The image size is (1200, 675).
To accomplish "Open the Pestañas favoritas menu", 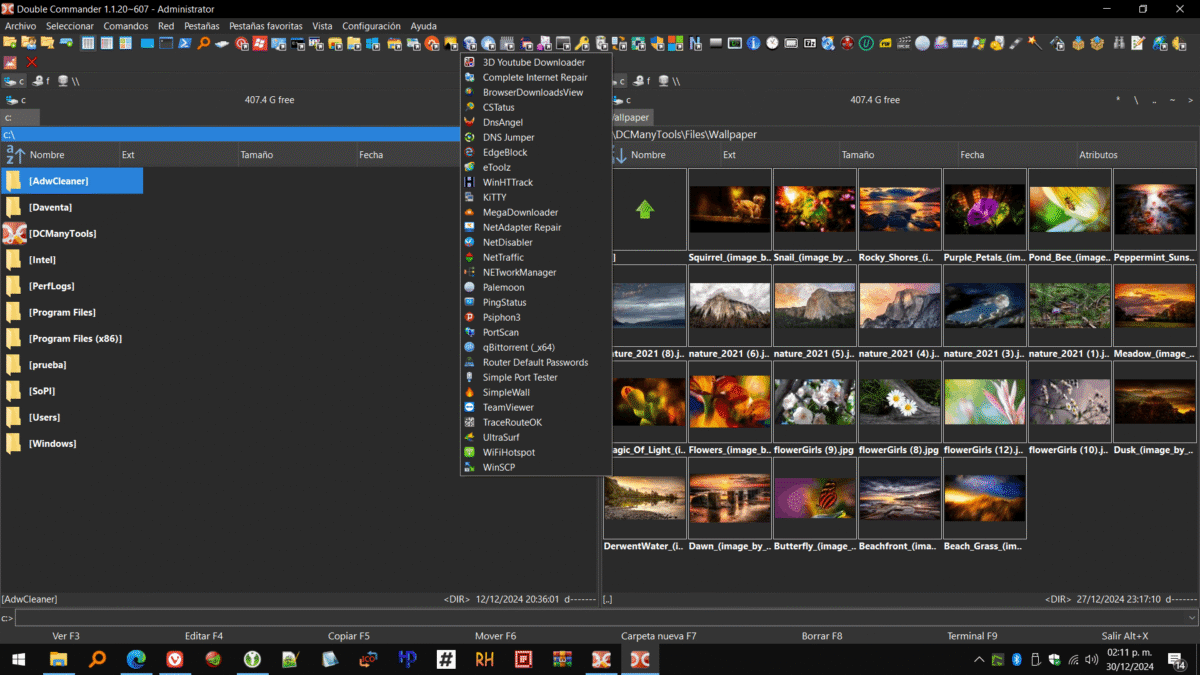I will click(x=265, y=25).
